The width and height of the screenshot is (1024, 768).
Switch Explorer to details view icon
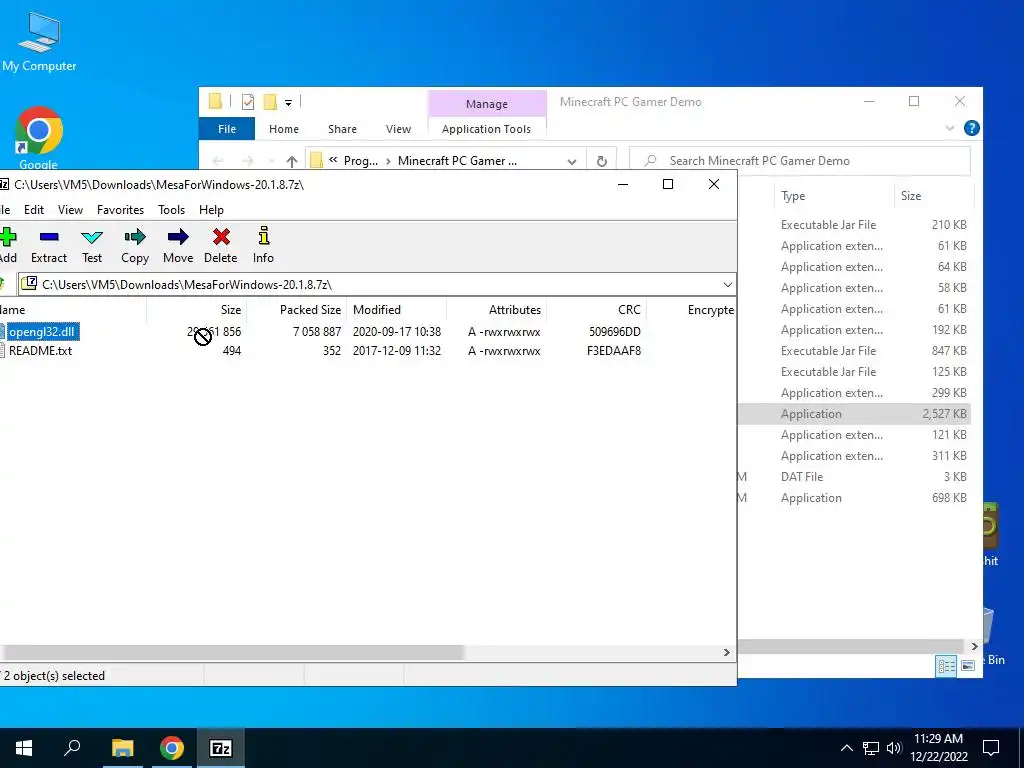tap(946, 665)
